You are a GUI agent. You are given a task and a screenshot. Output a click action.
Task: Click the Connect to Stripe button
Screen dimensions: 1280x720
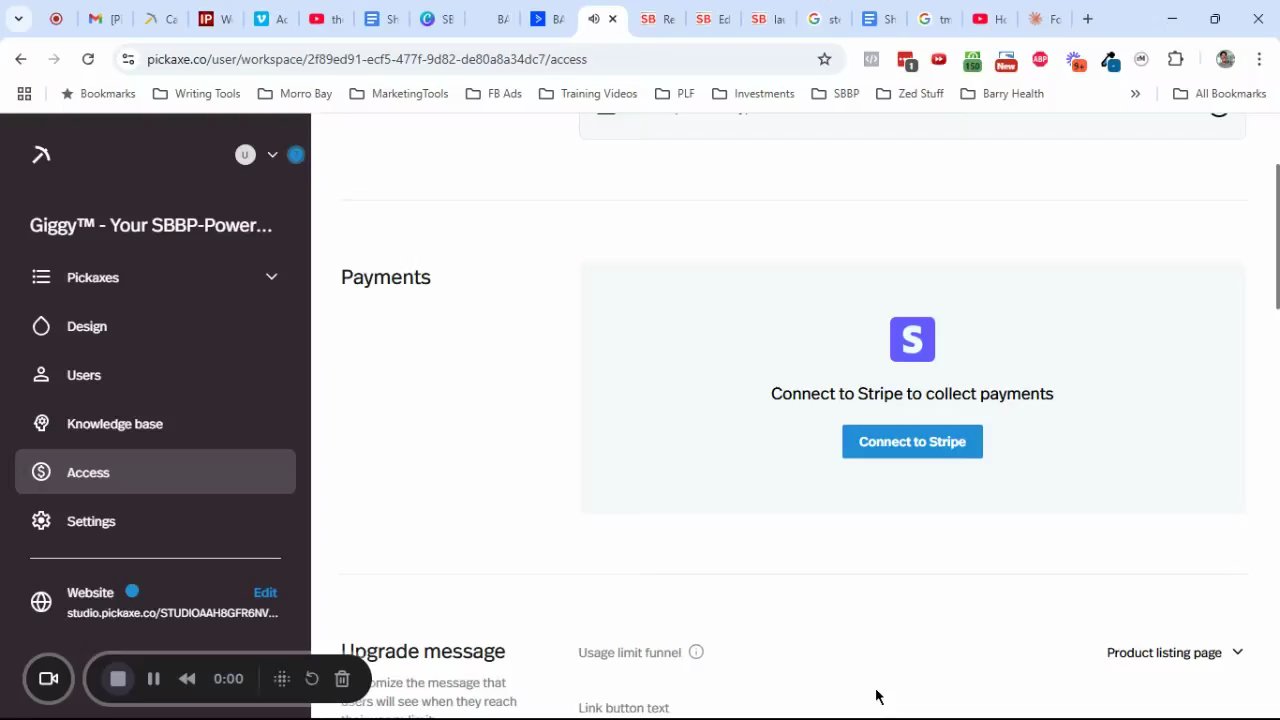912,441
